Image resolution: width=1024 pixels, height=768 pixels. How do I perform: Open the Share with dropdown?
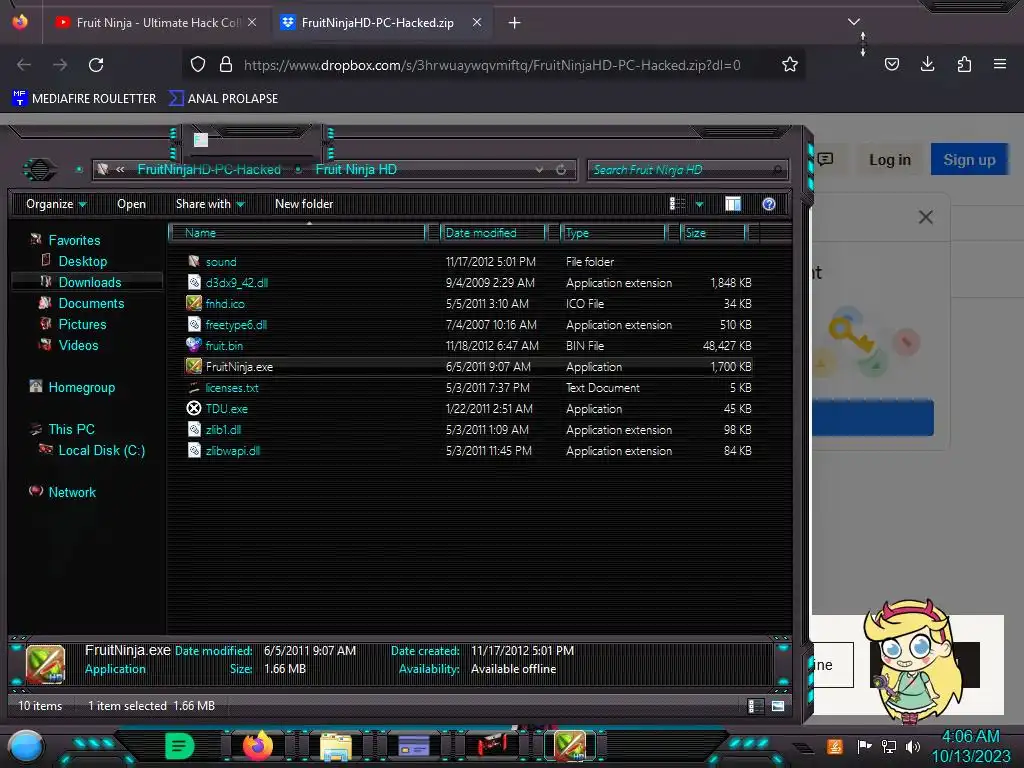click(210, 204)
